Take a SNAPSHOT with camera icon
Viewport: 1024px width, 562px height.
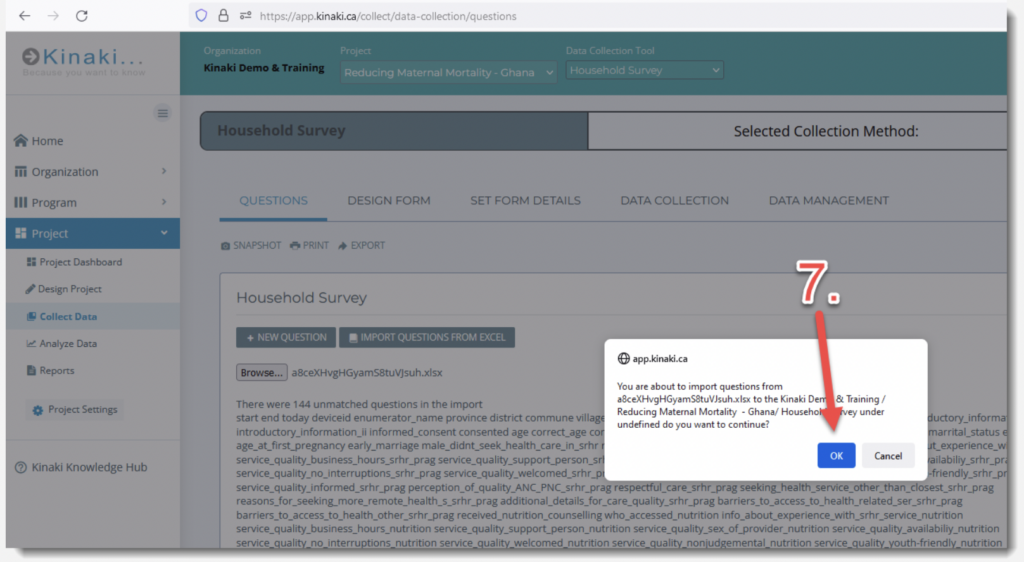click(251, 245)
